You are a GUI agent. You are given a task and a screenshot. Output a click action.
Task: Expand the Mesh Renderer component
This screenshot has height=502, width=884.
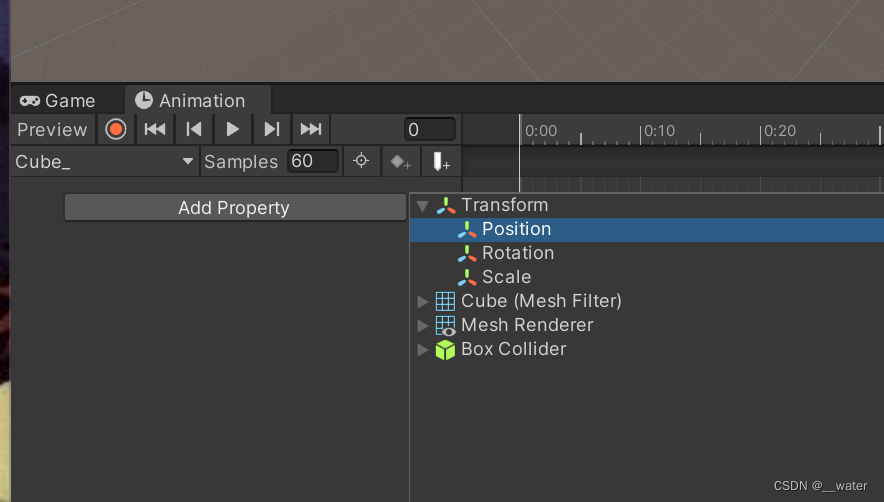(423, 325)
